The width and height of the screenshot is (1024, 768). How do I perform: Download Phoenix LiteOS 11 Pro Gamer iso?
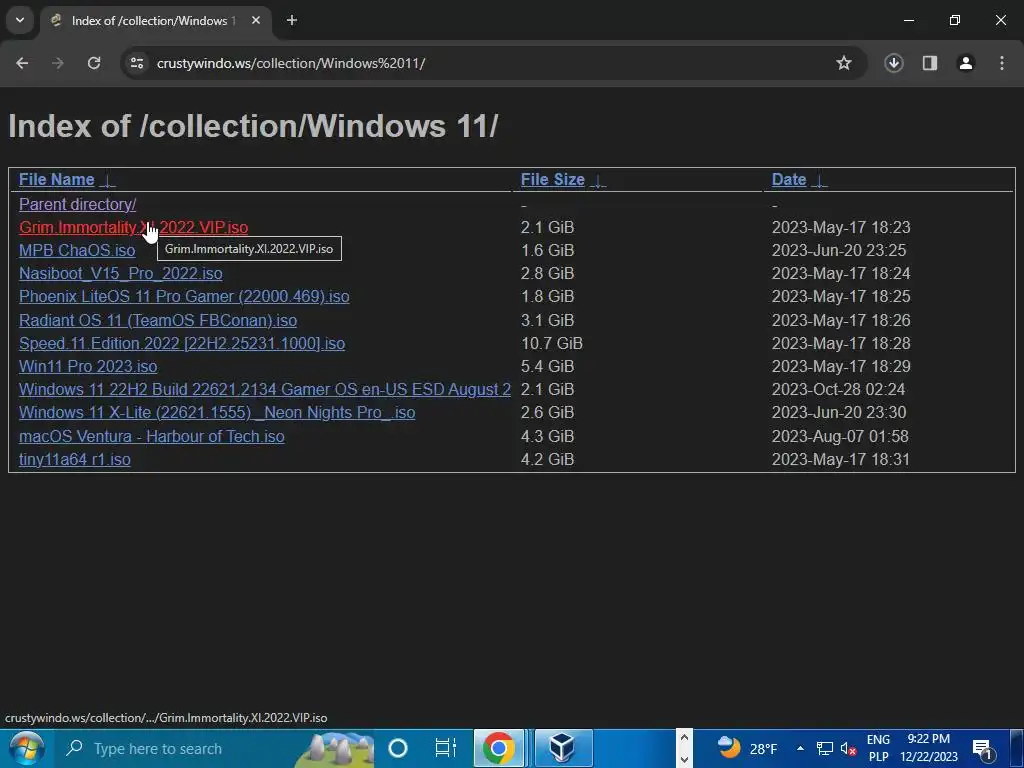(x=184, y=296)
